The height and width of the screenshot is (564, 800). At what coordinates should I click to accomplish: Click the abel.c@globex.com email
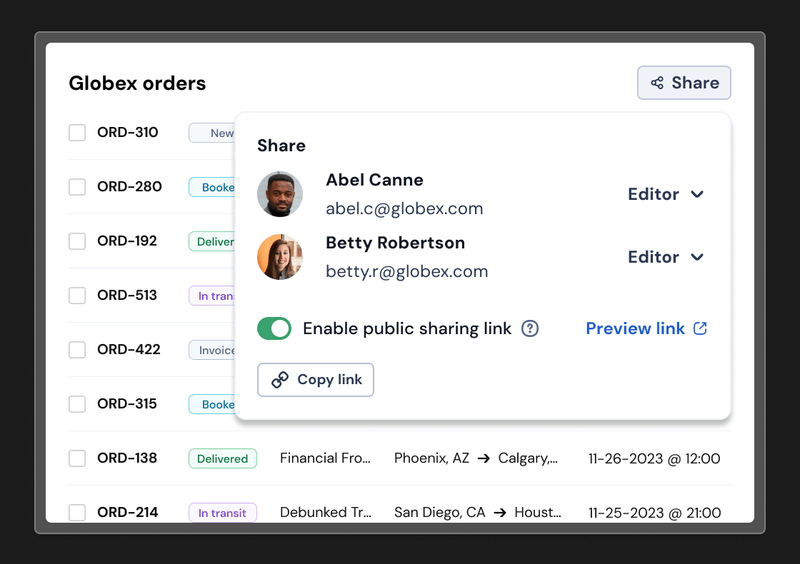pyautogui.click(x=404, y=209)
